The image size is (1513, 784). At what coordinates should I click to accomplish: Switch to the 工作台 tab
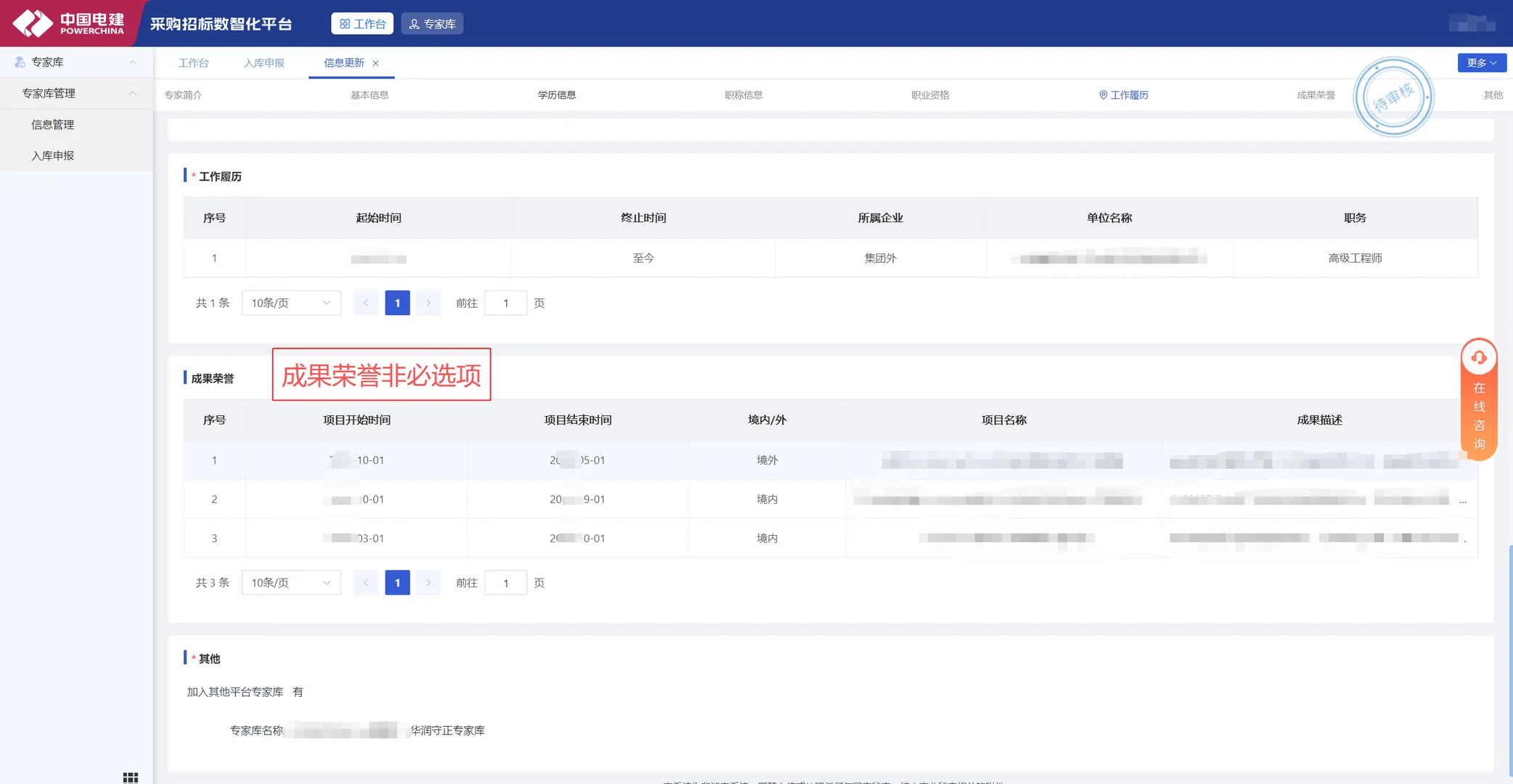(193, 62)
